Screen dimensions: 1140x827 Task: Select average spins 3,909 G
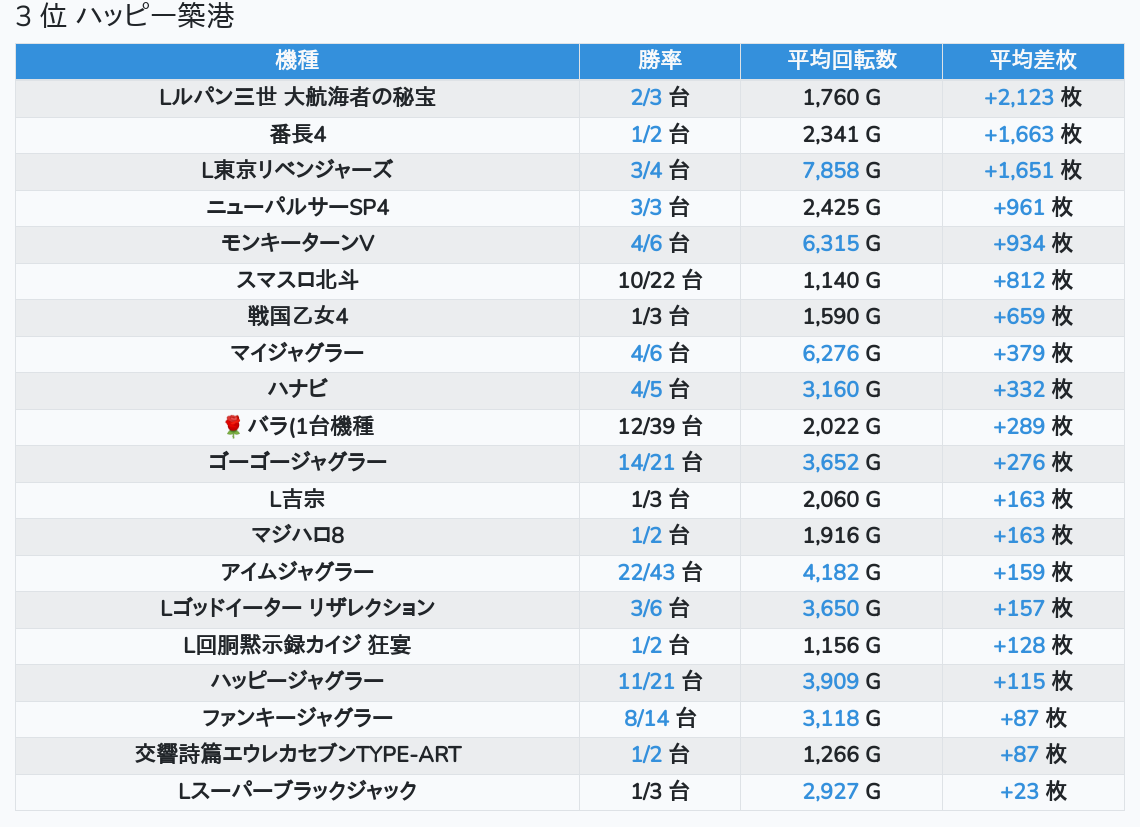coord(842,682)
